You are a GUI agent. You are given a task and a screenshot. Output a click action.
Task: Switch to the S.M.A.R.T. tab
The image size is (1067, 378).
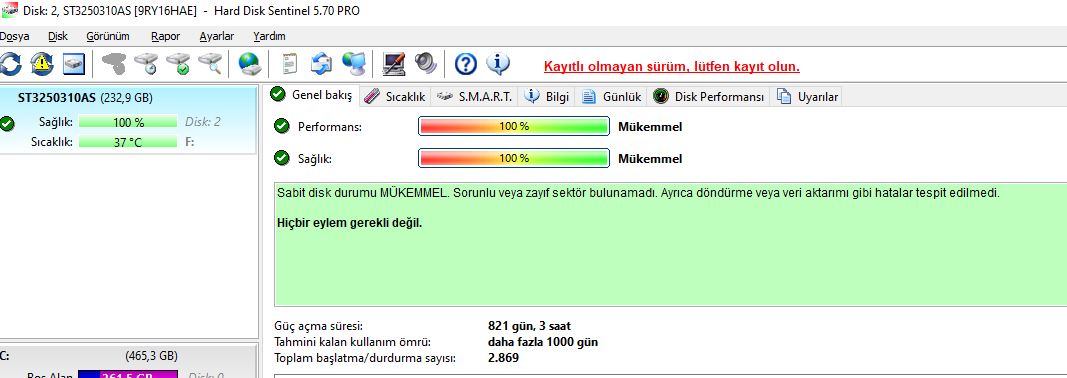tap(475, 97)
